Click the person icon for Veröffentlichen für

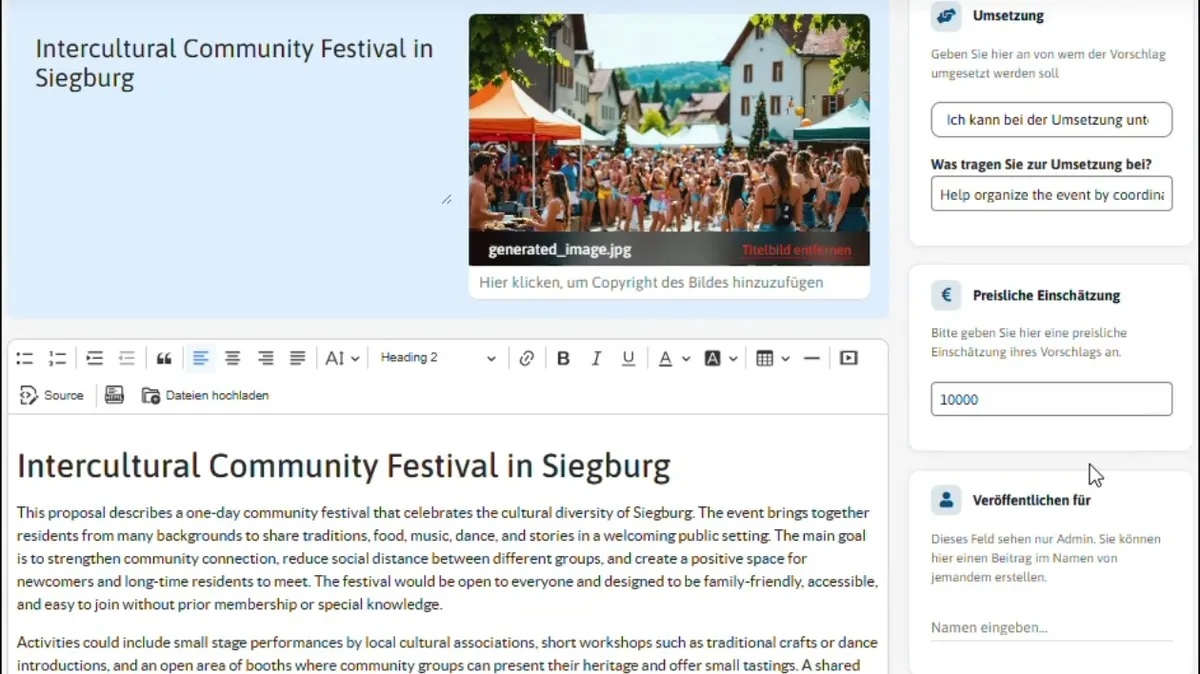945,499
